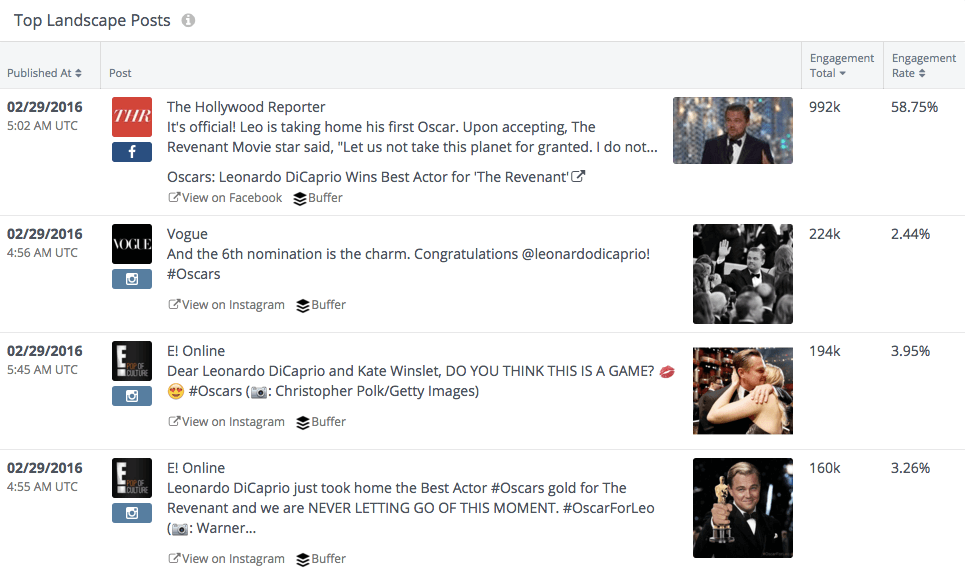Click the 'Leonardo DiCaprio just took home' post text
Viewport: 965px width, 572px height.
click(x=410, y=508)
